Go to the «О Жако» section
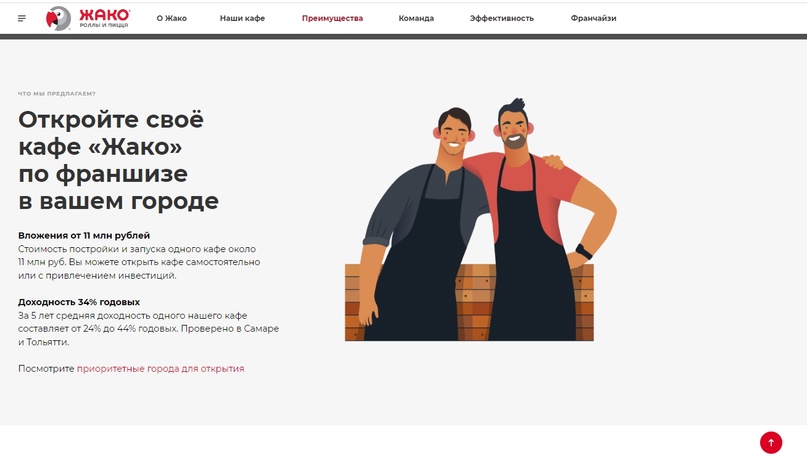807x471 pixels. 171,18
